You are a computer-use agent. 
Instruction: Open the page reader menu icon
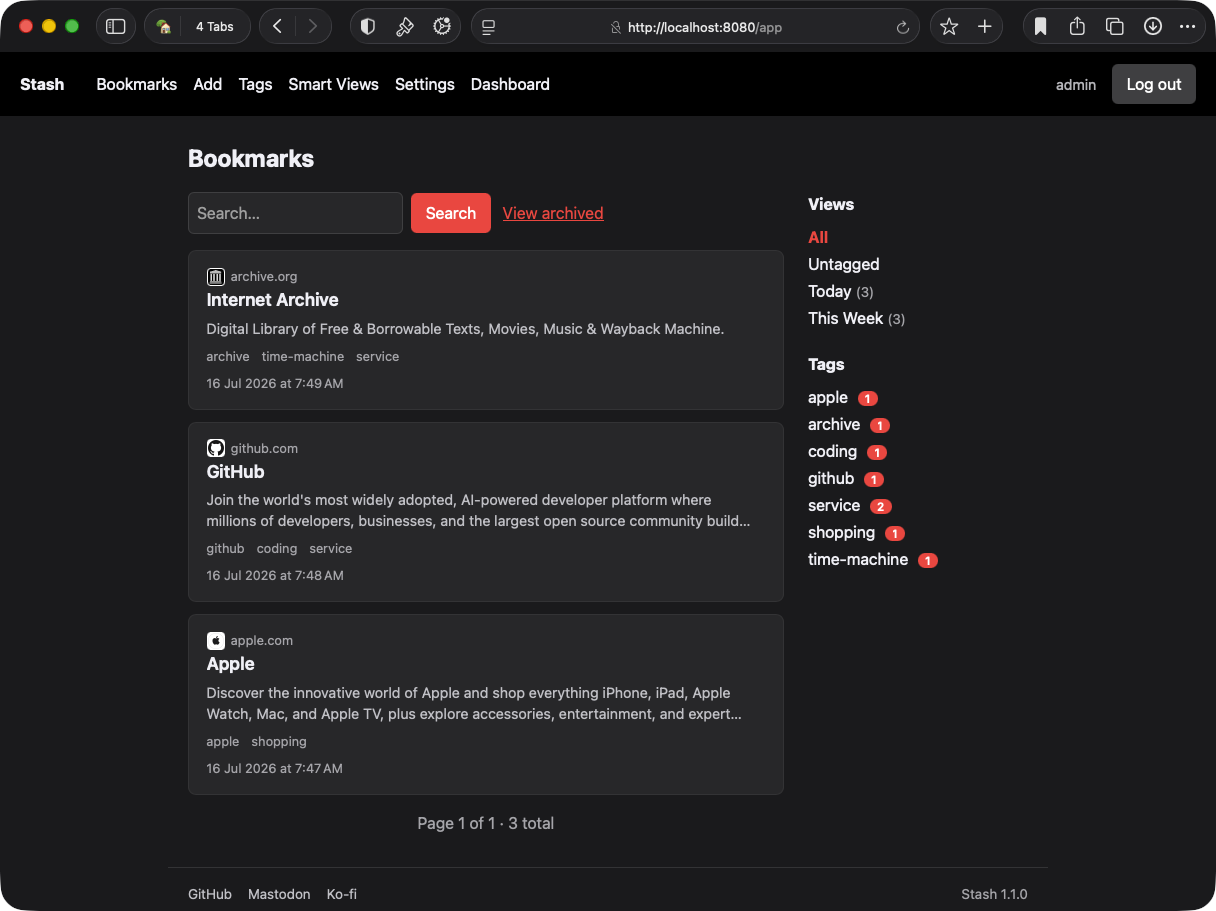(x=489, y=27)
